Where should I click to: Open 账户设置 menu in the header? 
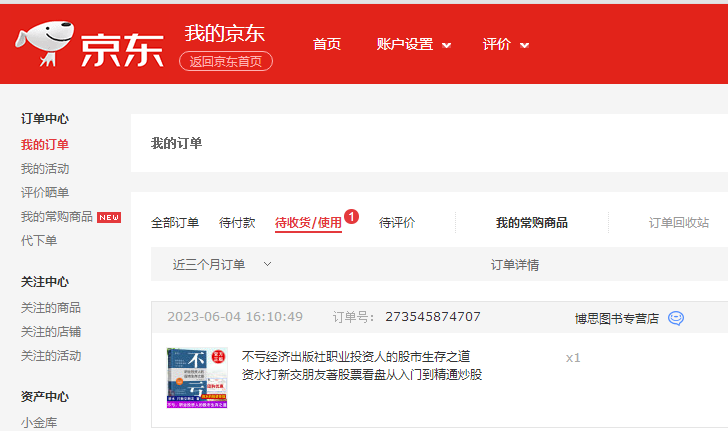click(x=405, y=44)
